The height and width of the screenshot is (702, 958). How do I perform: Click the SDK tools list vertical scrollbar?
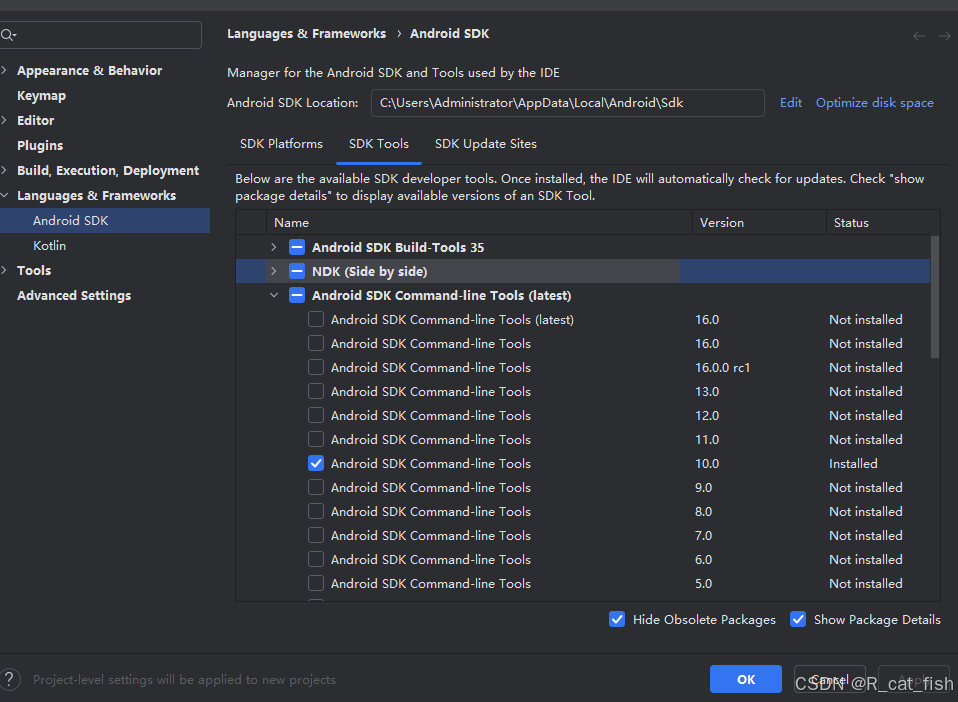(x=934, y=297)
